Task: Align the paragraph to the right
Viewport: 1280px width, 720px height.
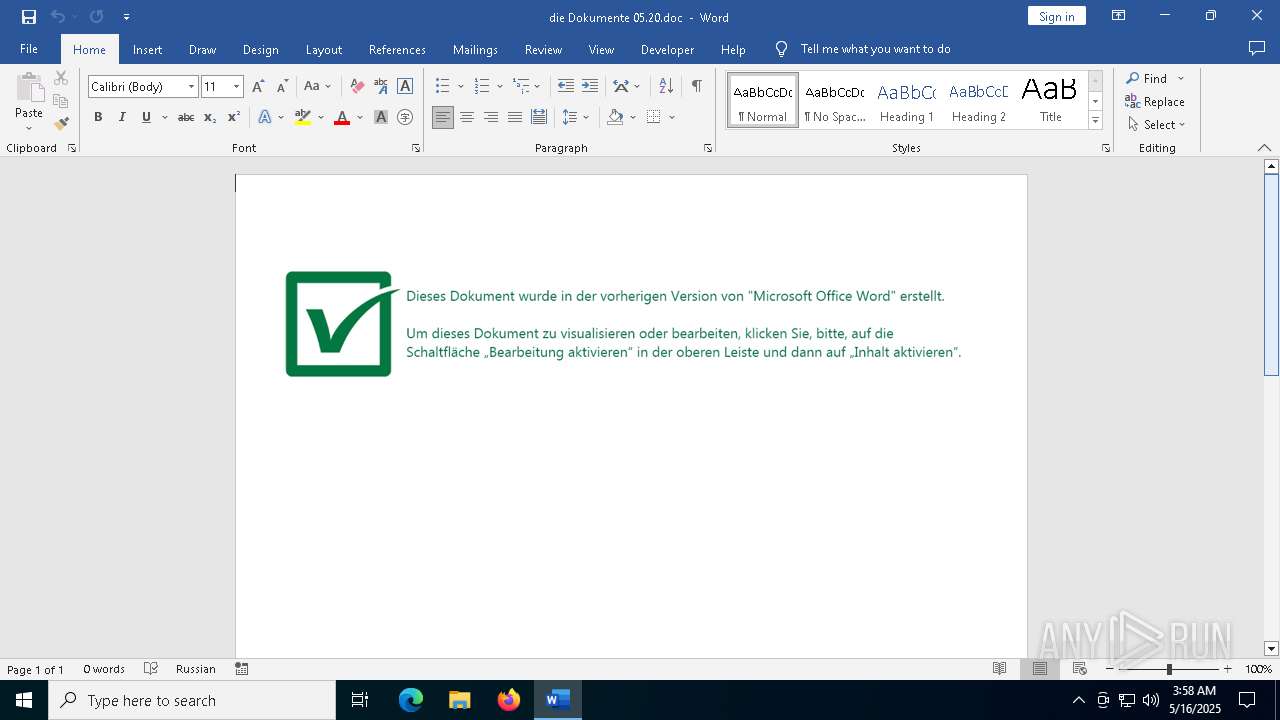Action: 491,117
